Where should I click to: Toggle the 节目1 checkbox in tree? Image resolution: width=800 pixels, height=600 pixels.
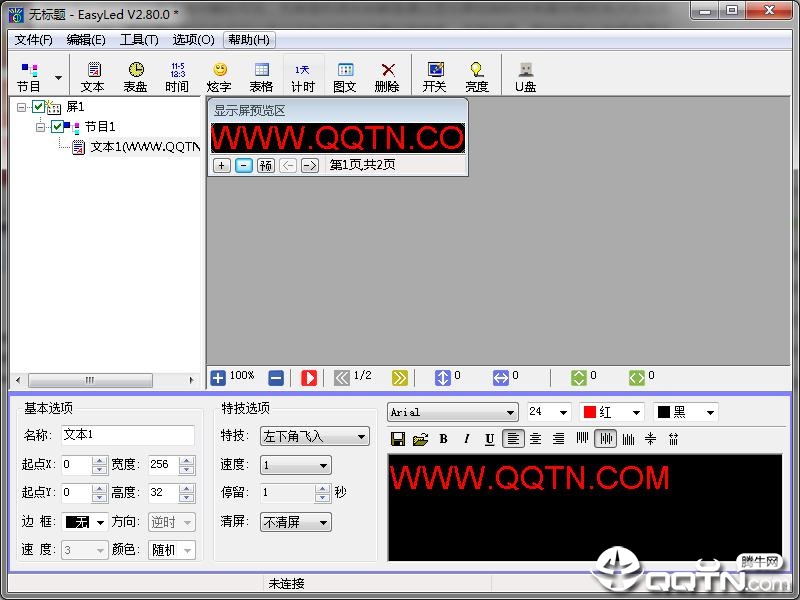[57, 126]
